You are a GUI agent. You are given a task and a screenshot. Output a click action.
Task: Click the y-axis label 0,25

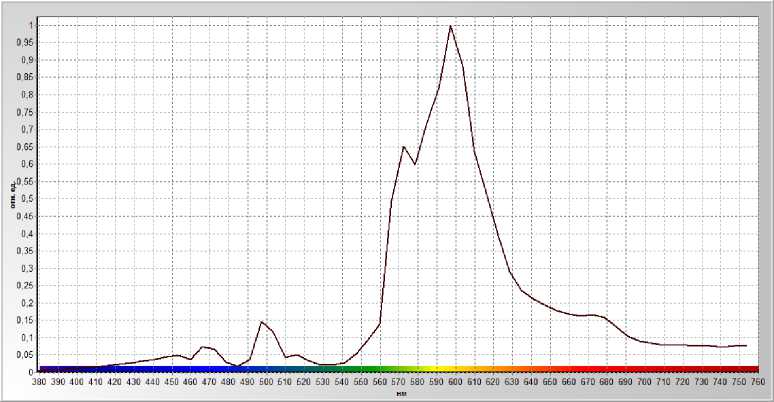point(26,285)
